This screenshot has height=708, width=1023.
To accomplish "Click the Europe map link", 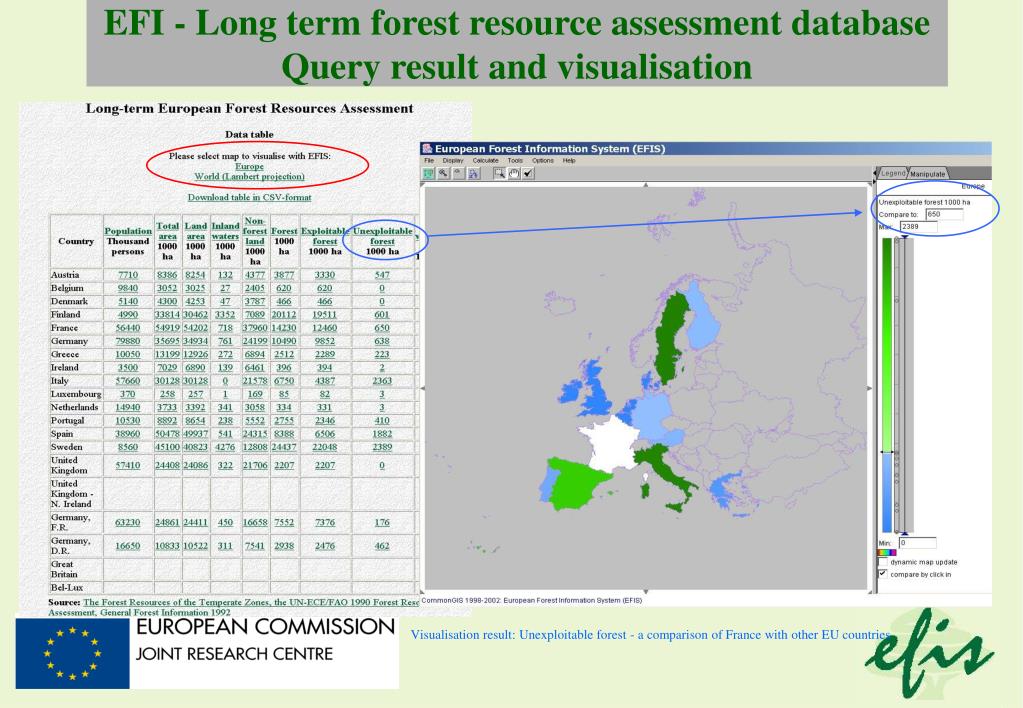I will click(249, 166).
